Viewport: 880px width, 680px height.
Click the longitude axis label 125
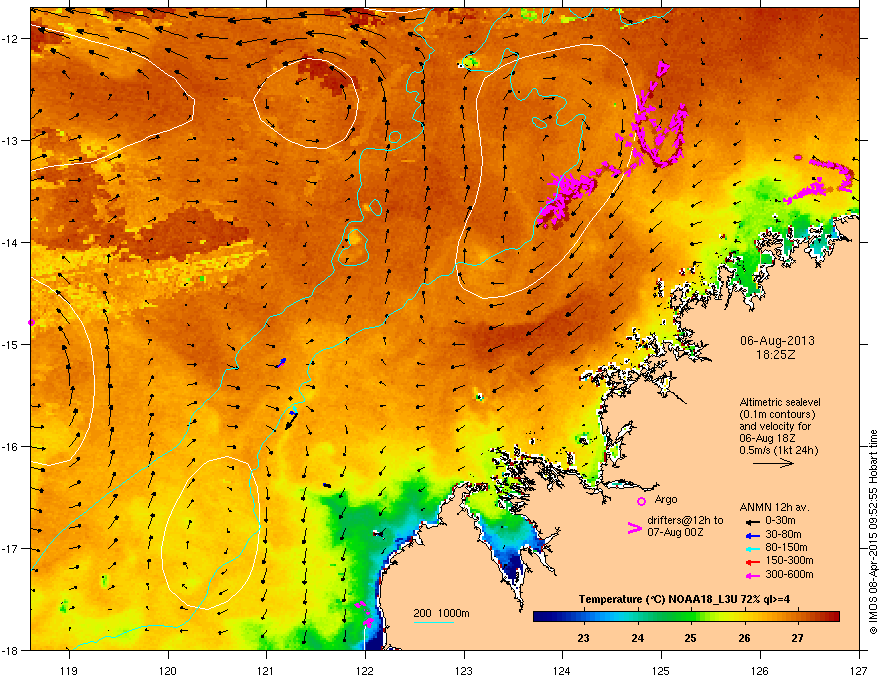coord(661,670)
